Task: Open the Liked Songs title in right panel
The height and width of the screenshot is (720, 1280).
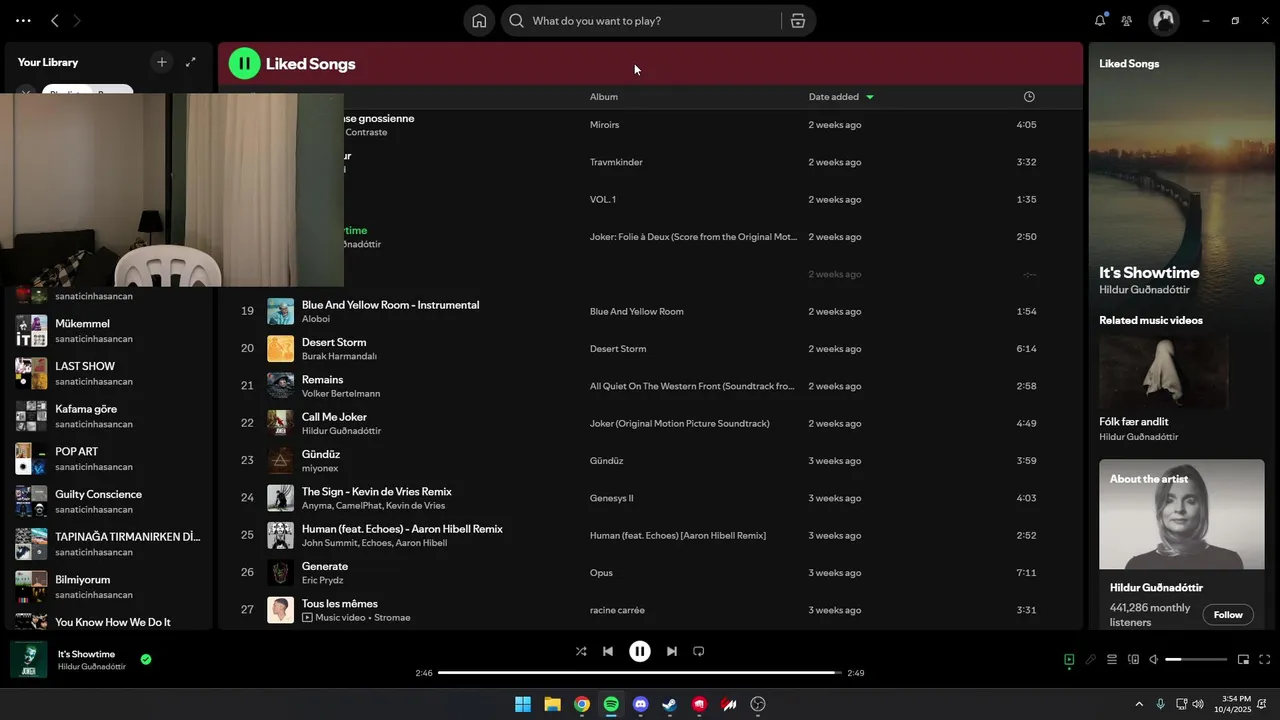Action: tap(1129, 63)
